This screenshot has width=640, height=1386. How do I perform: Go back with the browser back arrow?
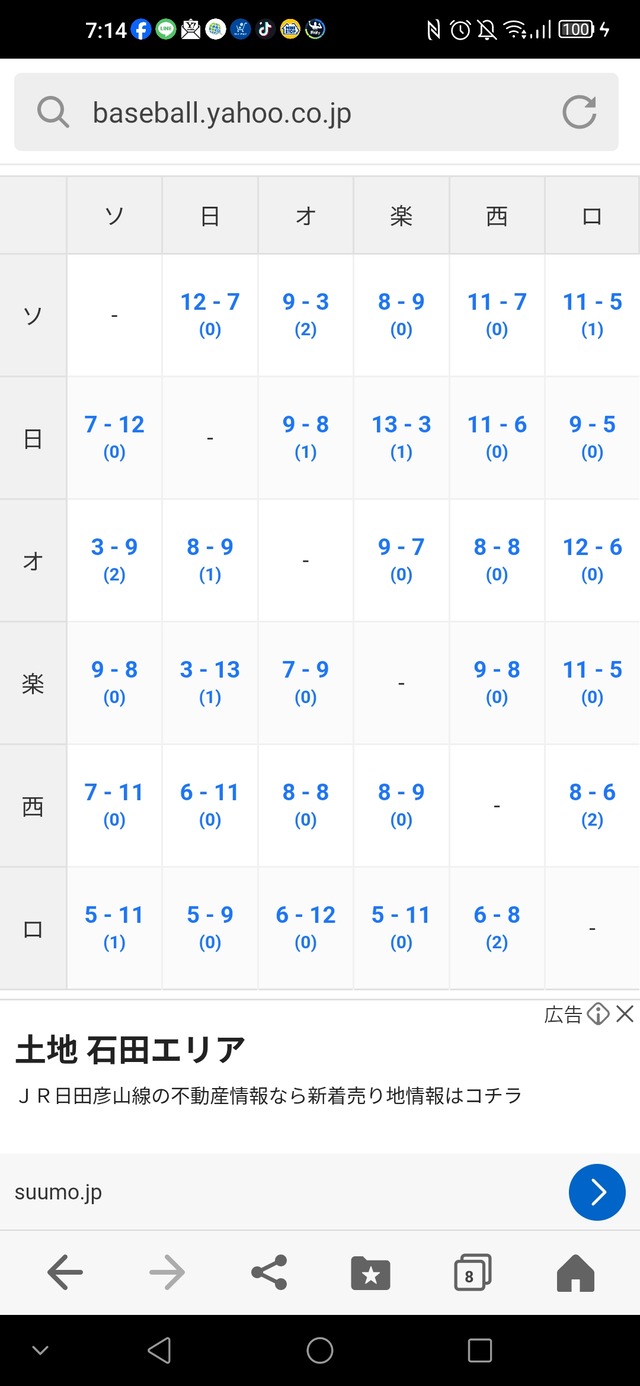tap(65, 1272)
